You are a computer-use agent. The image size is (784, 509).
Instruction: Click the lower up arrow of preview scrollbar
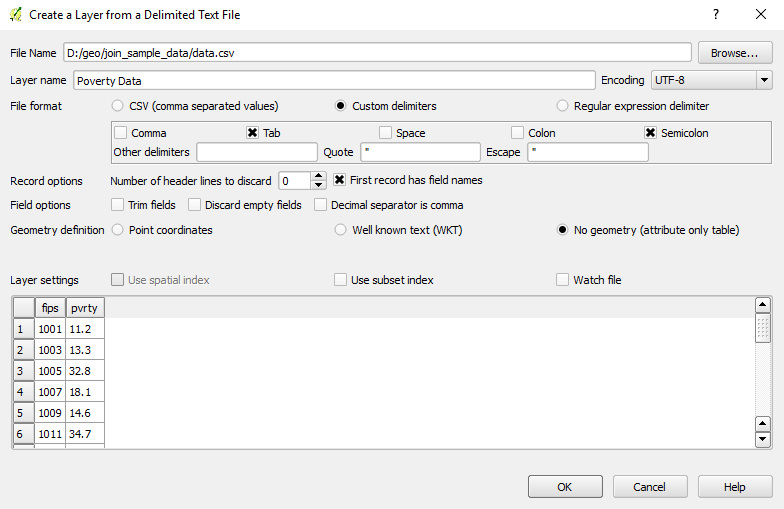click(762, 424)
